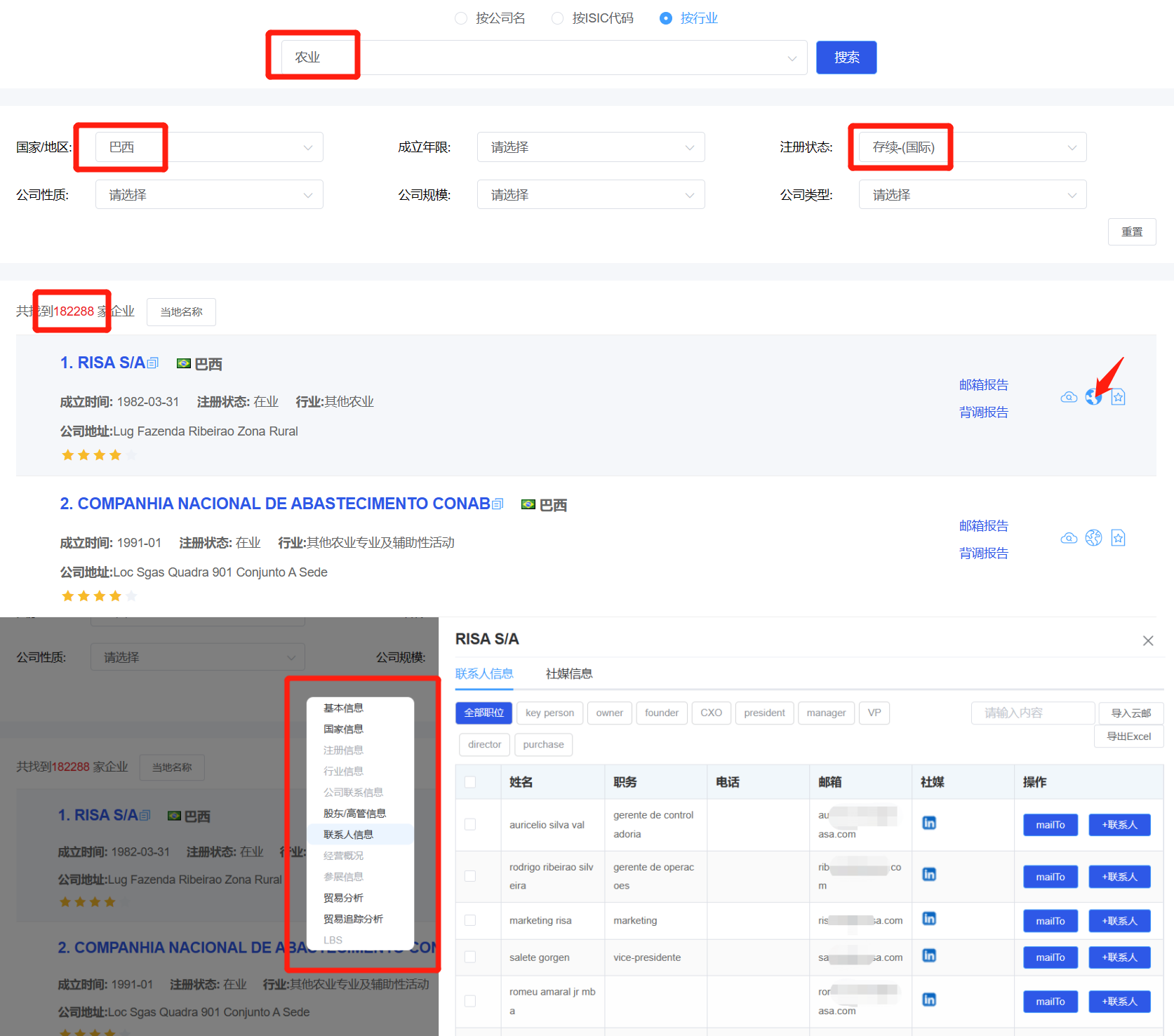Filter contacts by purchase
The width and height of the screenshot is (1174, 1036).
[544, 744]
